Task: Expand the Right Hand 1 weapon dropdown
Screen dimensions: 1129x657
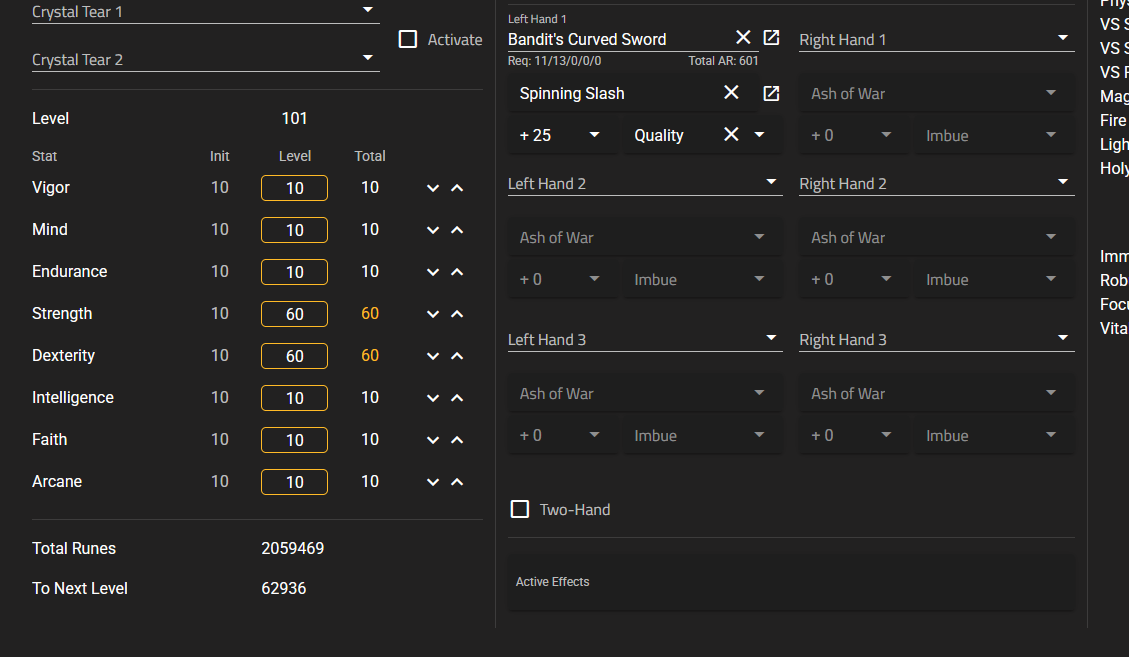Action: [936, 40]
